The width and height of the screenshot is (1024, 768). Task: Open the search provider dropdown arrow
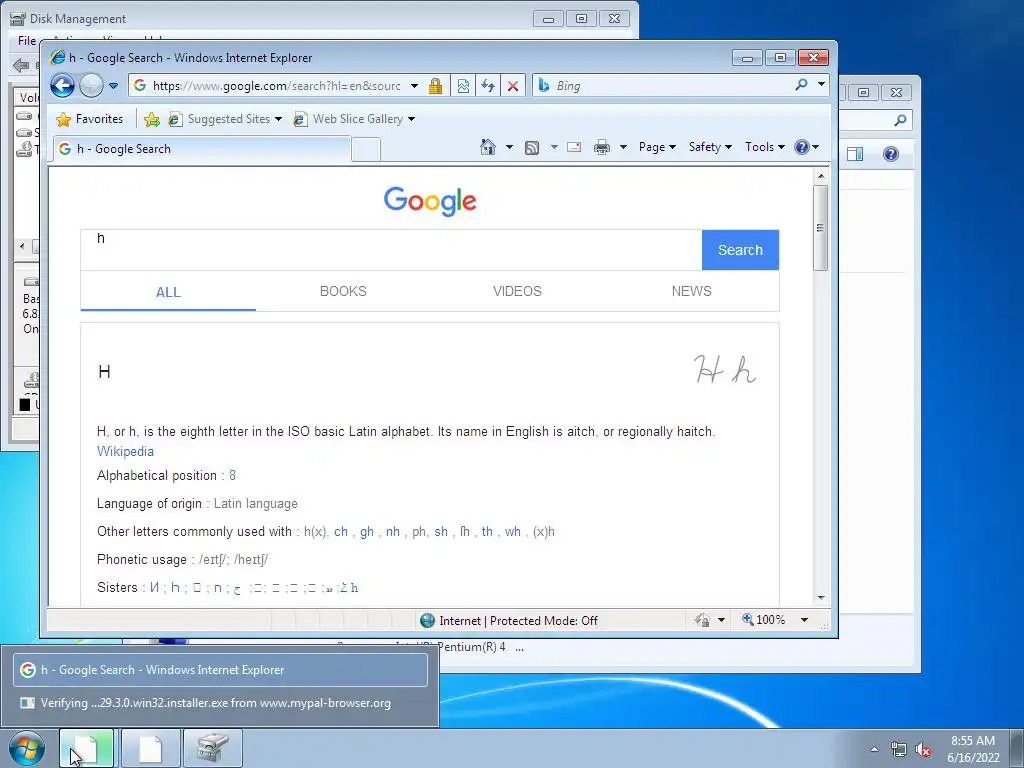click(x=821, y=85)
